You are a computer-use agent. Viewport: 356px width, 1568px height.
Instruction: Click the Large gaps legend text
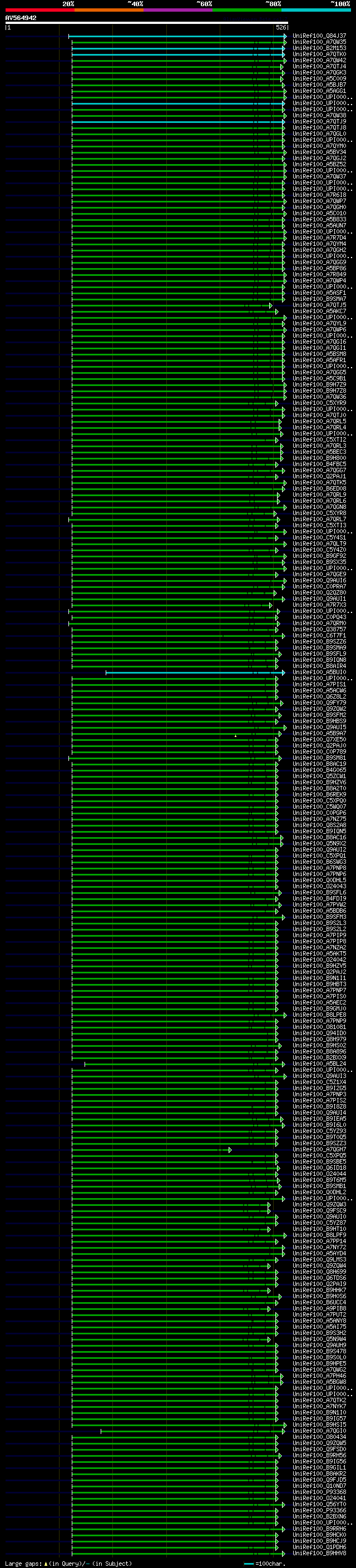coord(68,1563)
